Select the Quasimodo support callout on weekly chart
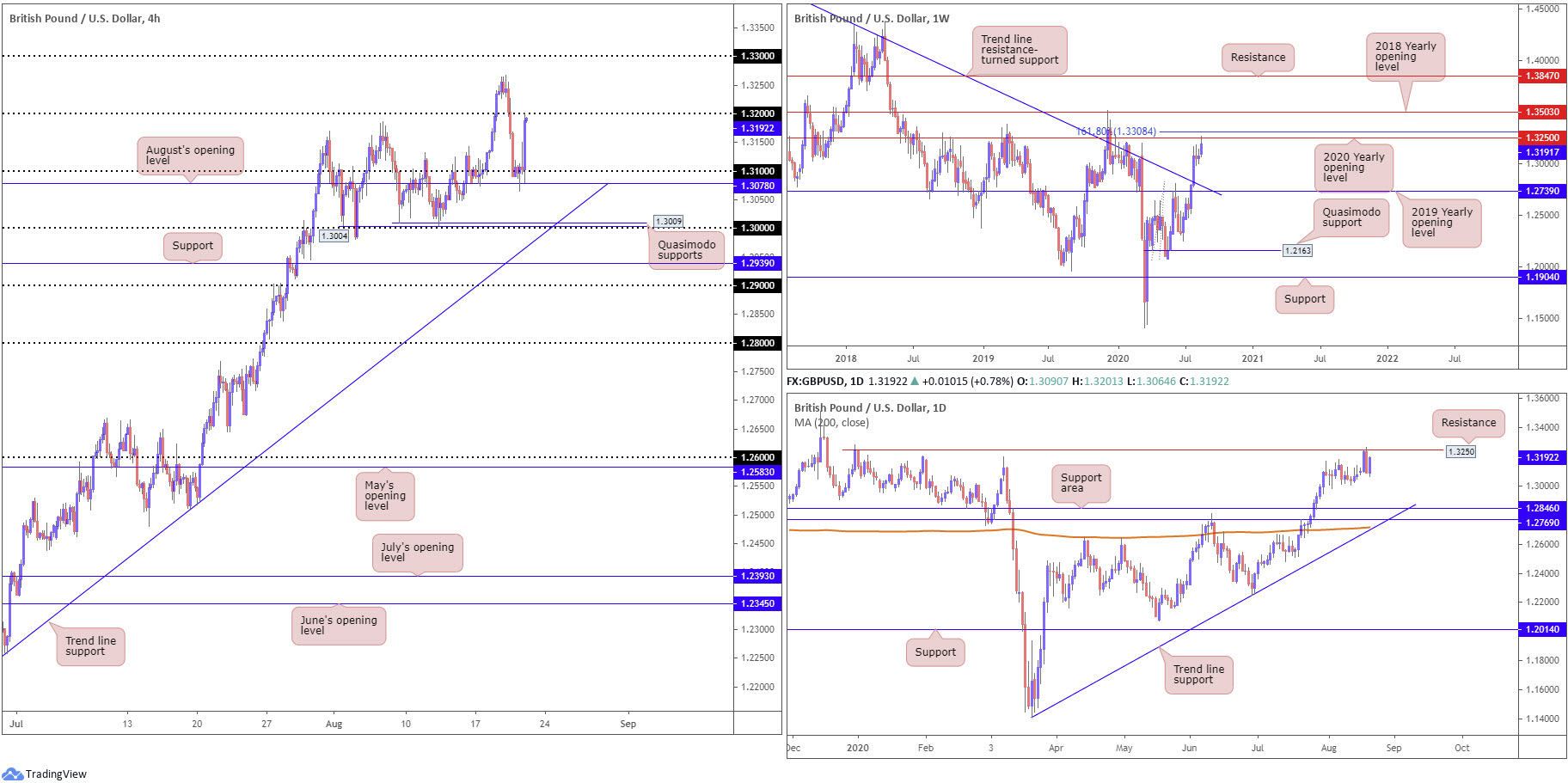 click(1351, 217)
